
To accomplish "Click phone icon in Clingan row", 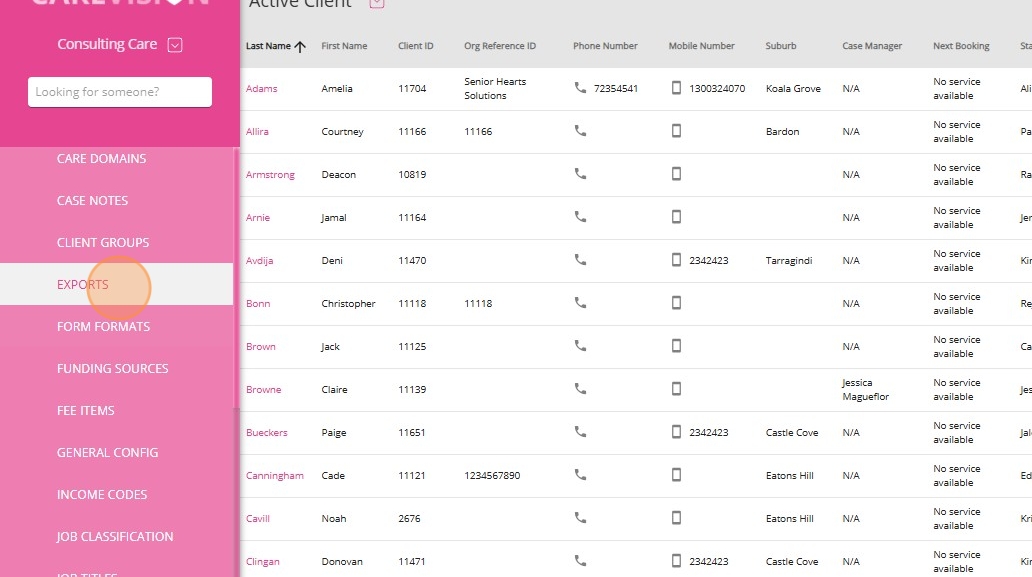I will (x=580, y=561).
